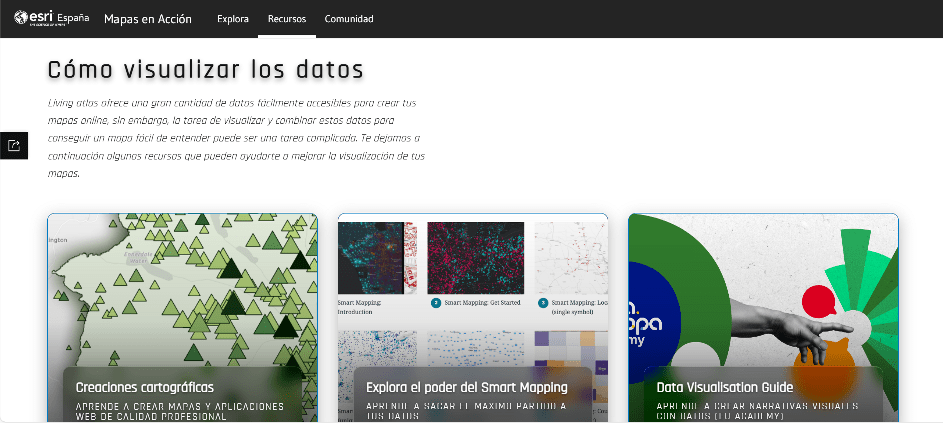Viewport: 943px width, 423px height.
Task: Open the Creaciones cartográficas card title
Action: tap(145, 387)
